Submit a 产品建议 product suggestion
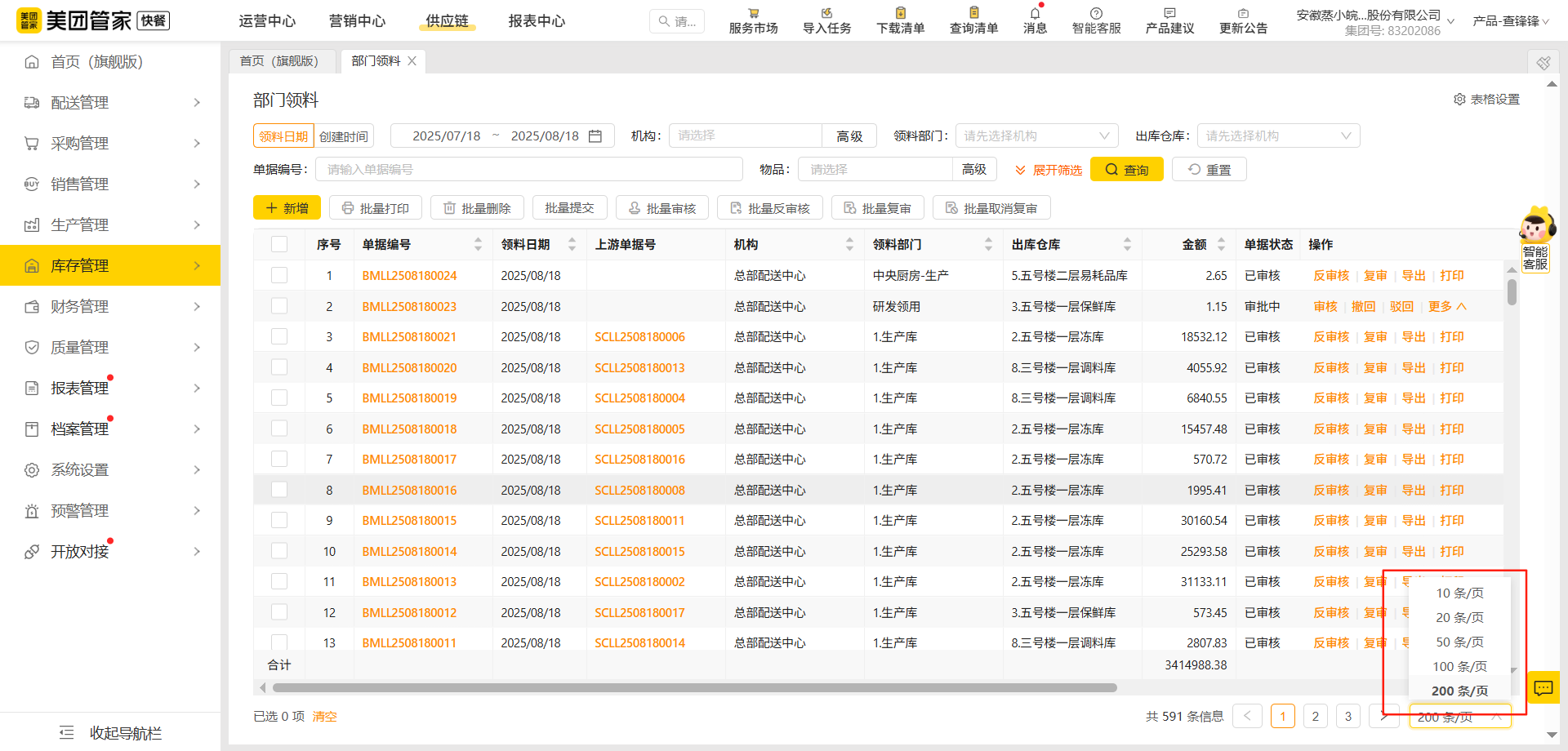Image resolution: width=1568 pixels, height=751 pixels. click(x=1169, y=20)
